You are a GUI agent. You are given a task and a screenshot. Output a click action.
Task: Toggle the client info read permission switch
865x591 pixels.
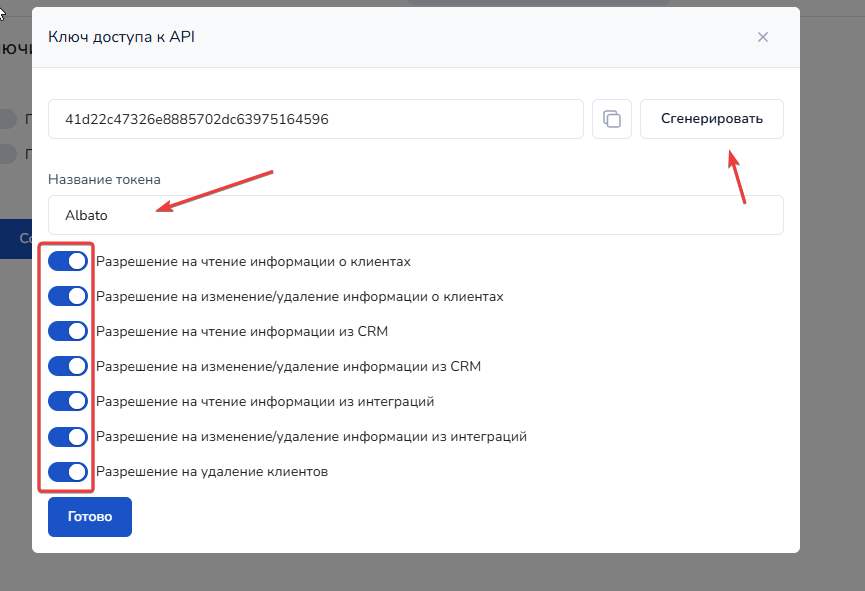coord(68,262)
